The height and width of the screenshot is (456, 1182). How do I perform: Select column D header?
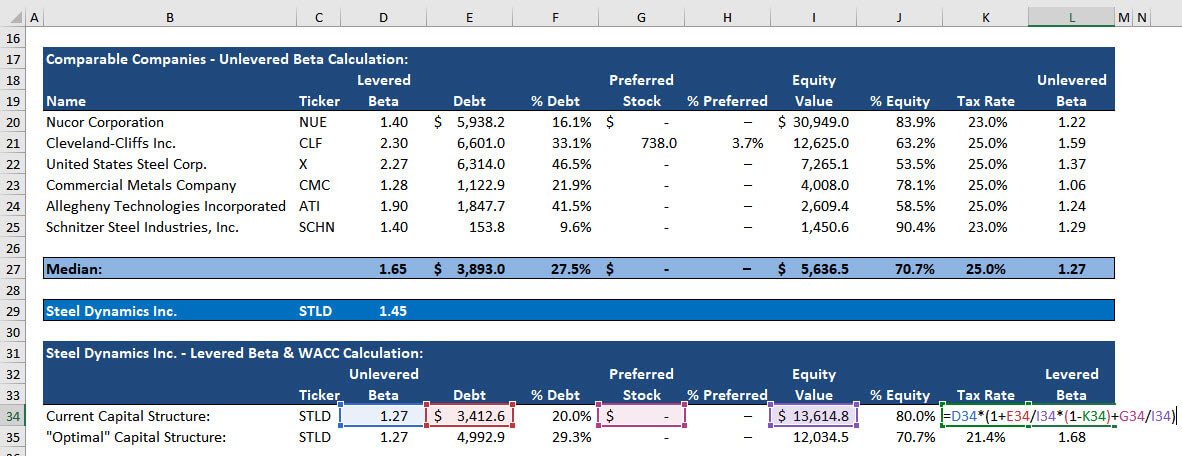pos(384,17)
